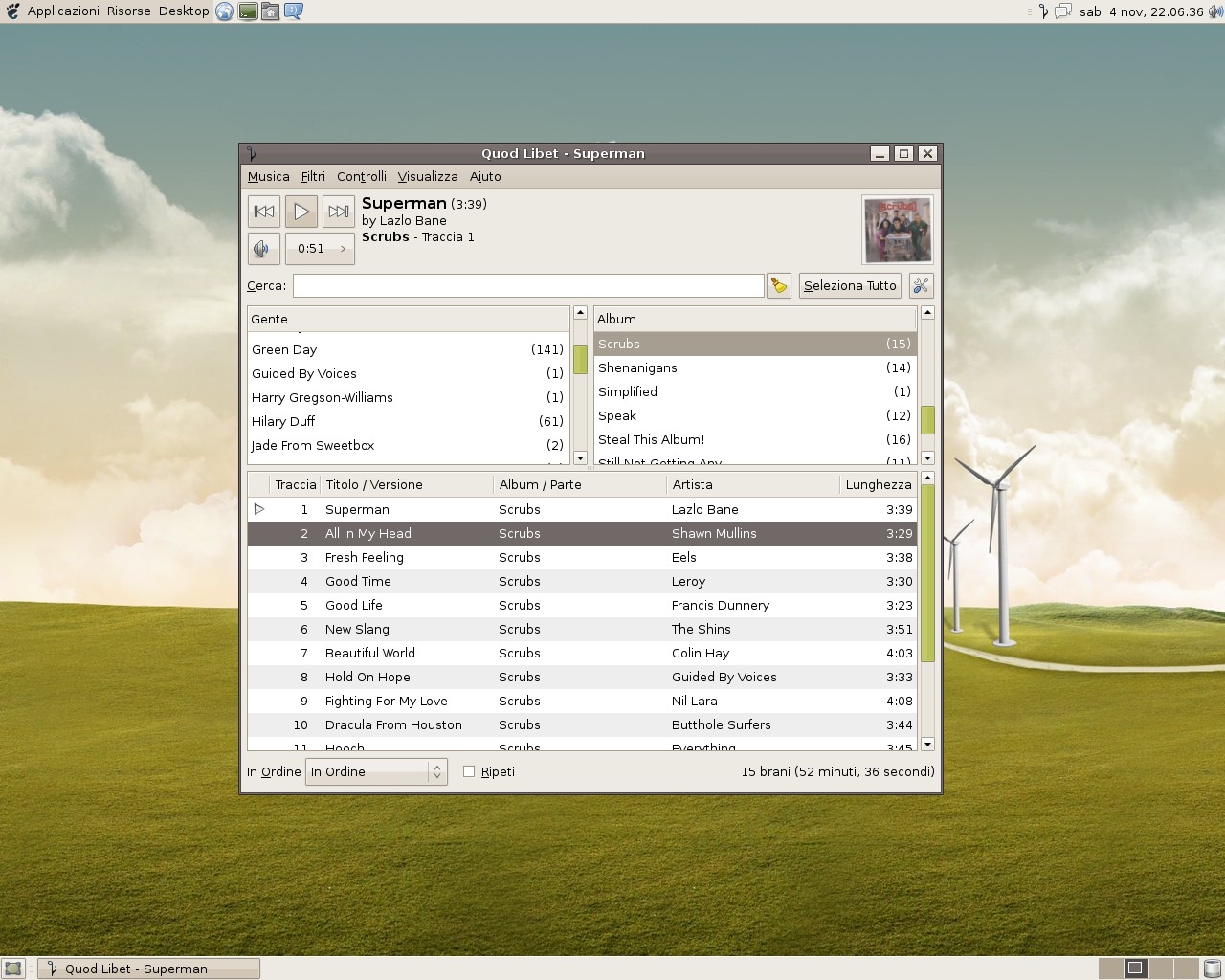
Task: Select the Good Life track
Action: click(x=582, y=606)
